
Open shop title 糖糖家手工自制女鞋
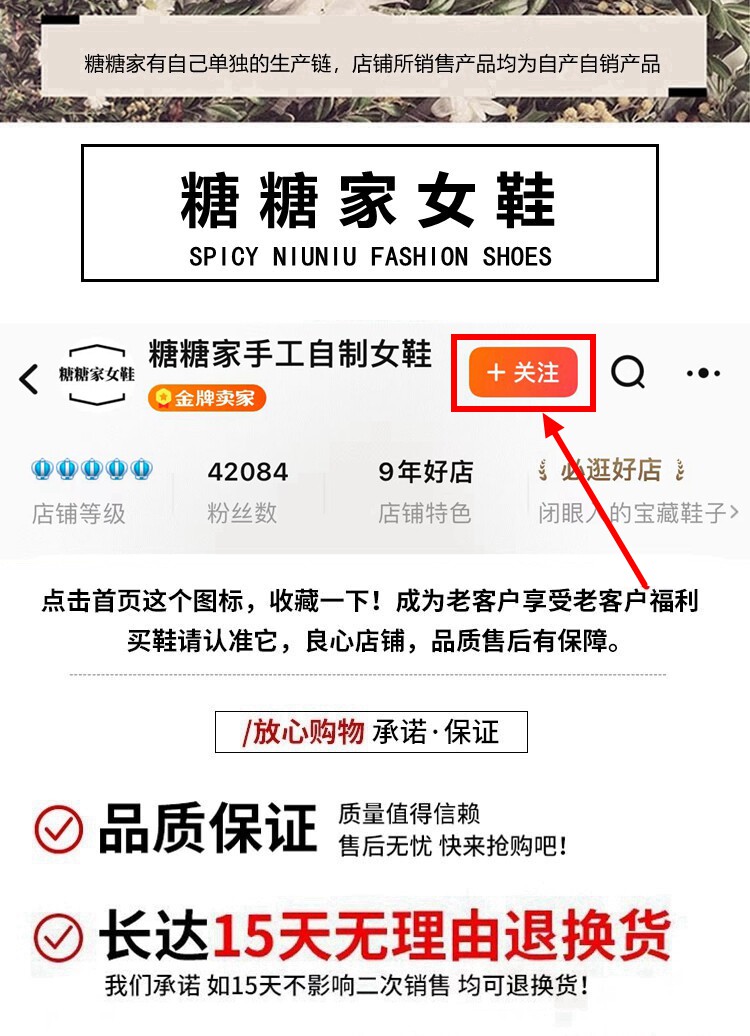coord(290,353)
